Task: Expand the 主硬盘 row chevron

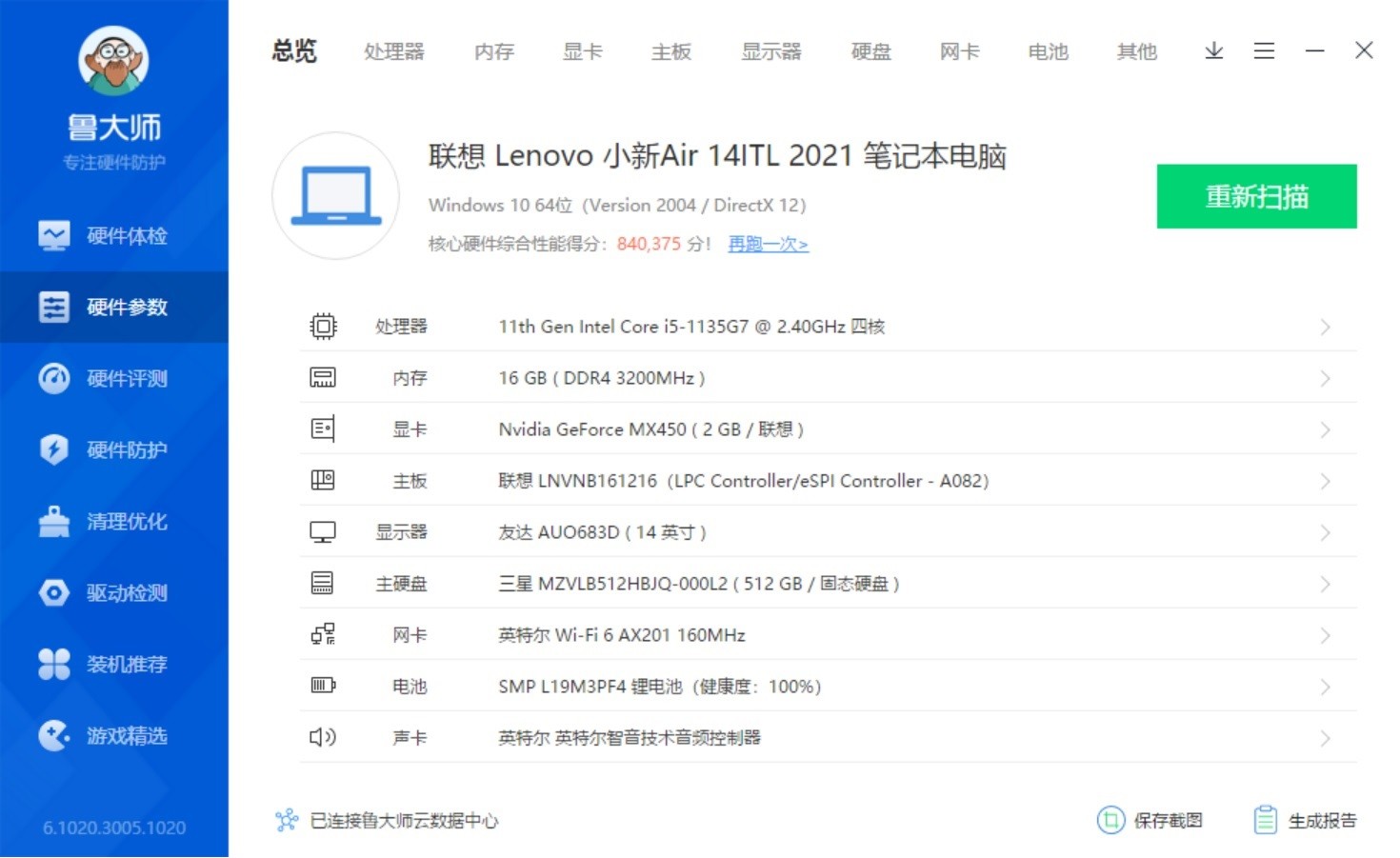Action: (1325, 584)
